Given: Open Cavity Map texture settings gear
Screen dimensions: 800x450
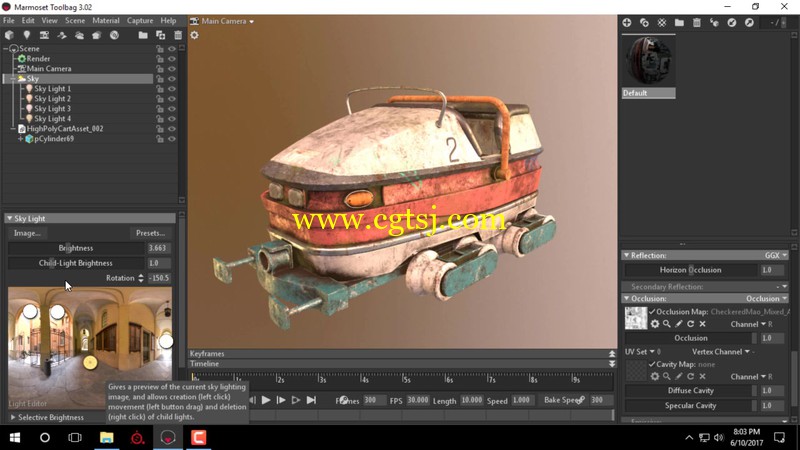Looking at the screenshot, I should [x=655, y=377].
